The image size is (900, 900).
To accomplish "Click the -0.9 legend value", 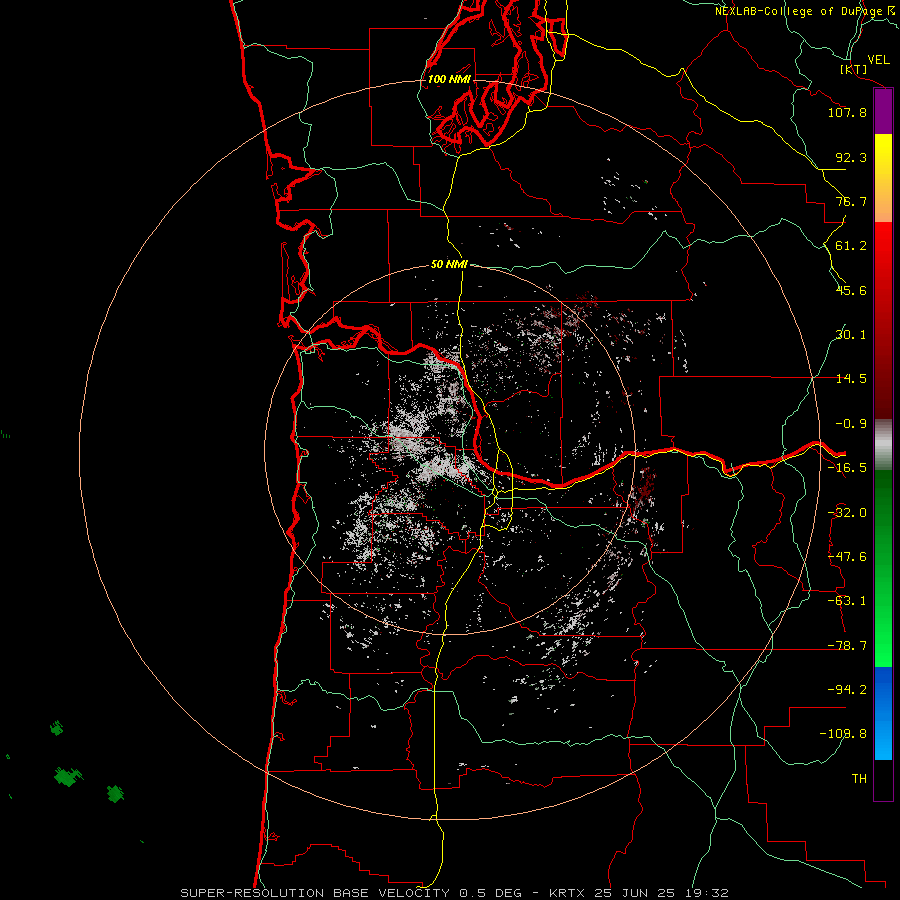I will pos(851,424).
